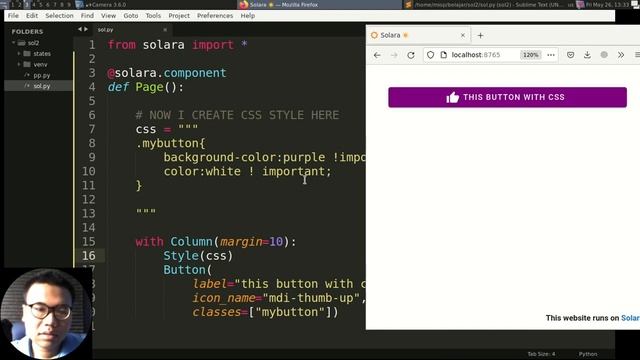The width and height of the screenshot is (640, 360).
Task: Collapse the sol2 root folder
Action: click(x=14, y=42)
